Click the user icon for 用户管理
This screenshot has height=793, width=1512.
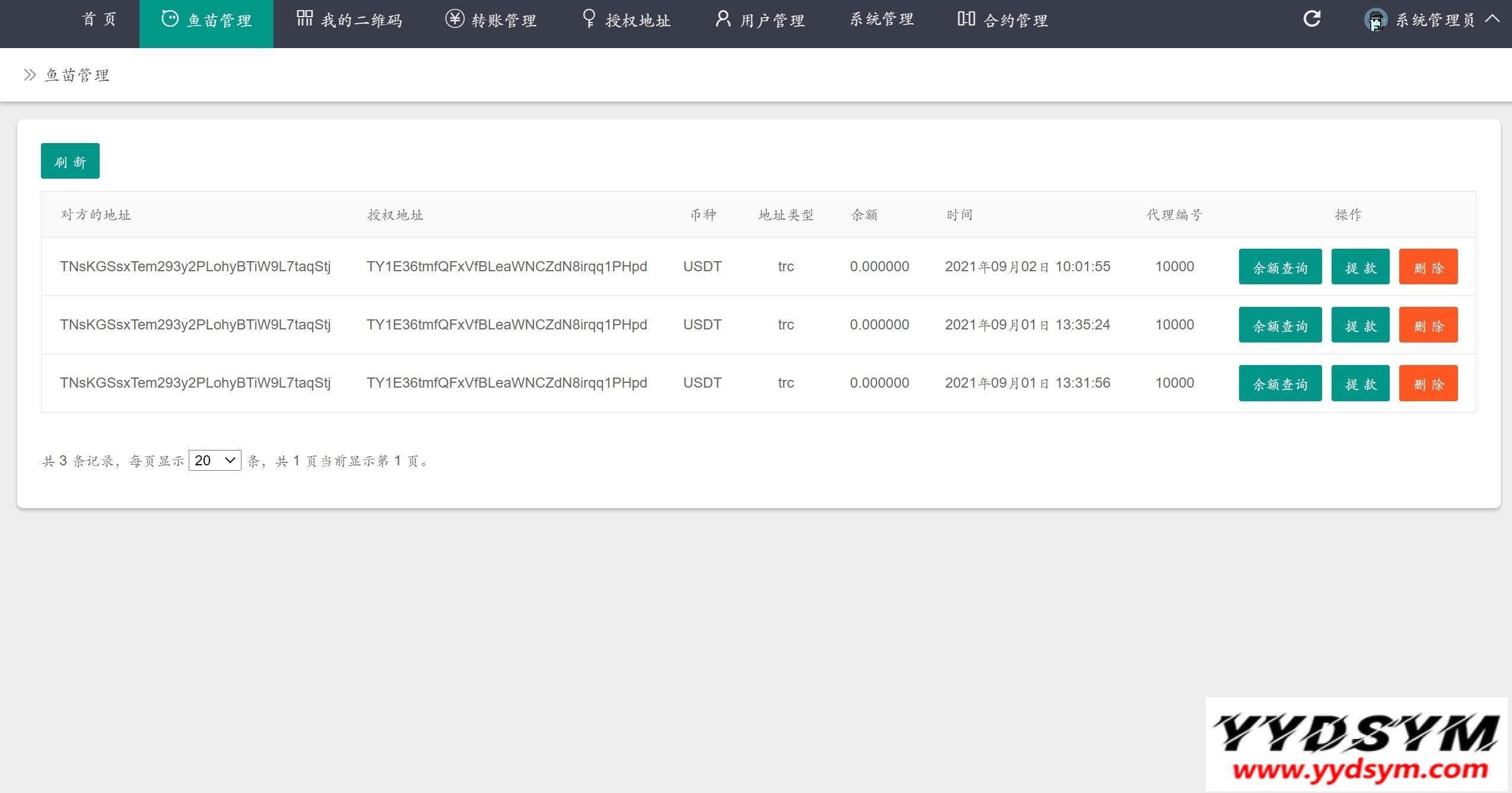[x=723, y=18]
